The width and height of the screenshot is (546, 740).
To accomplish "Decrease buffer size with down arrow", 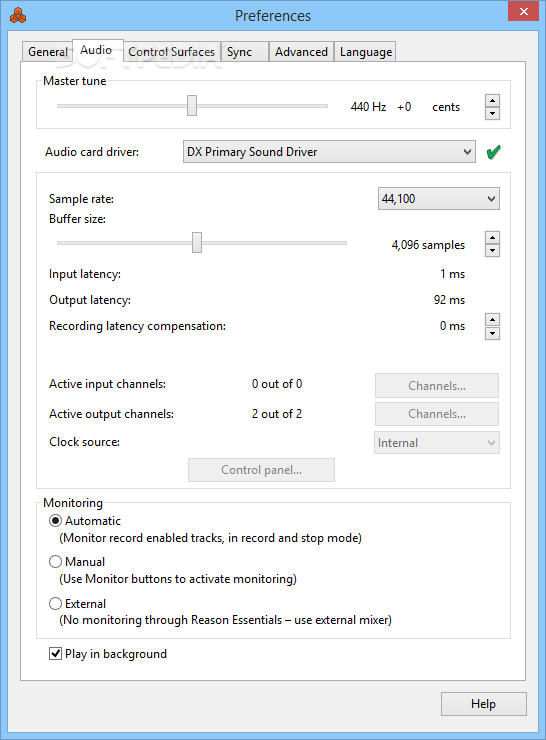I will (492, 251).
